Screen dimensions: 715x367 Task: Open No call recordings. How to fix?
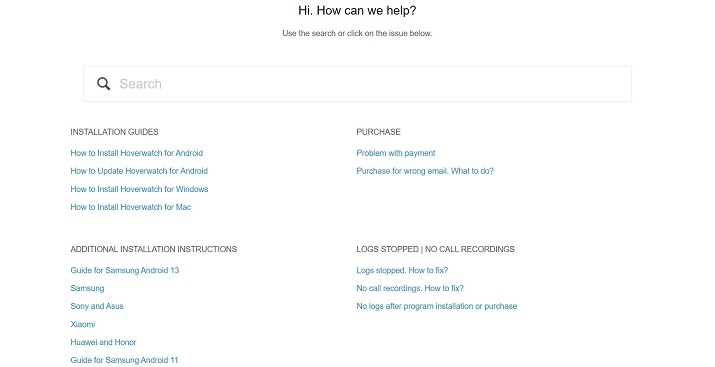[410, 288]
